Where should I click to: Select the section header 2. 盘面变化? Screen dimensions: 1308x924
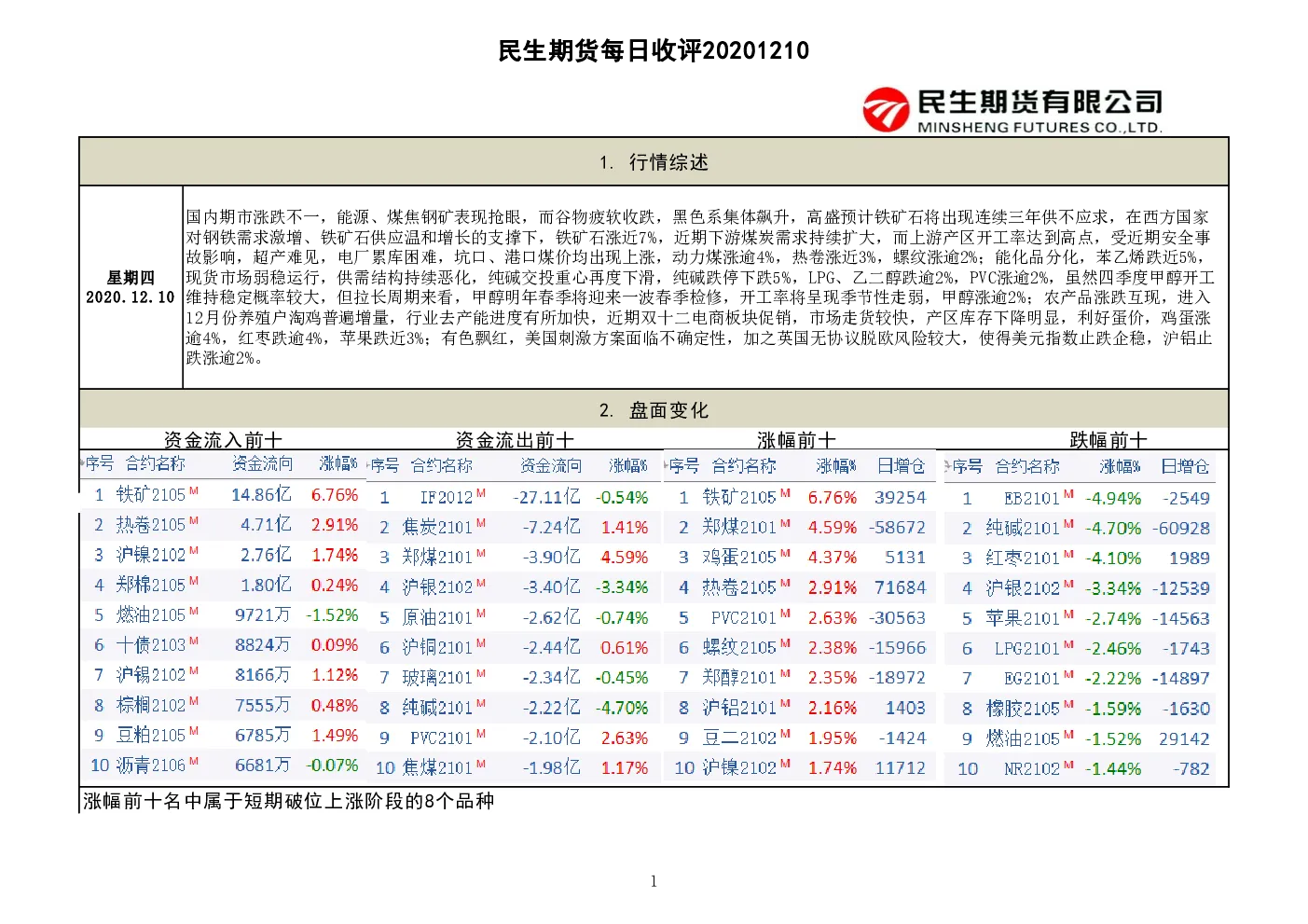(654, 410)
